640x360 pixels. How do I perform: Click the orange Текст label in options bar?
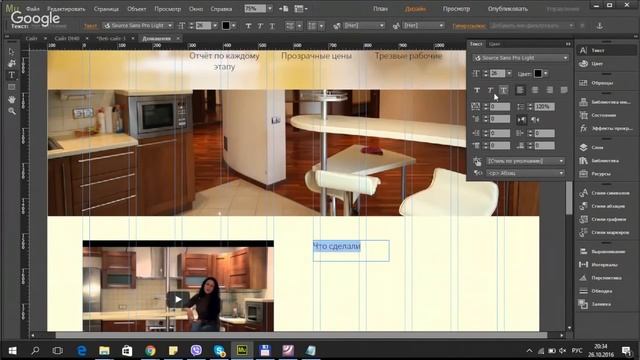[90, 26]
